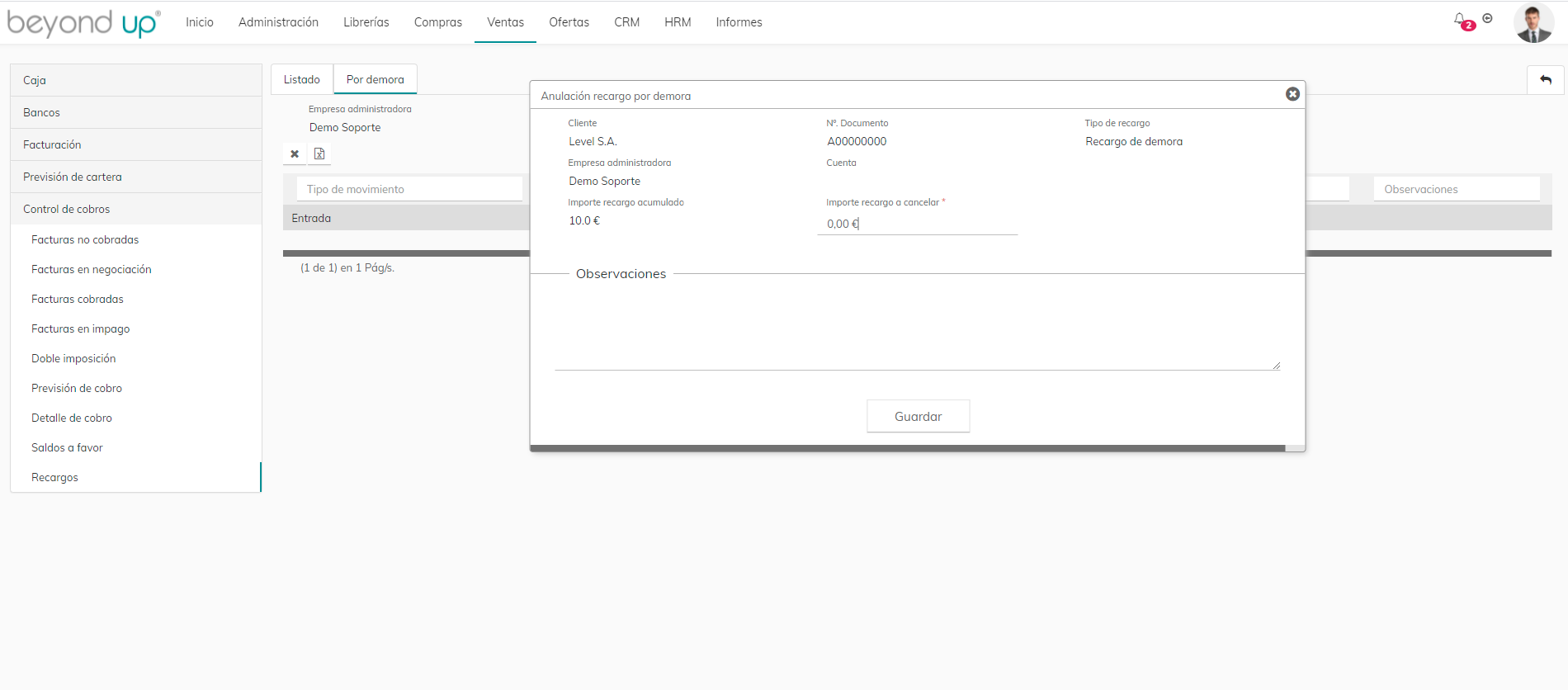
Task: Open the Inicio menu
Action: [200, 22]
